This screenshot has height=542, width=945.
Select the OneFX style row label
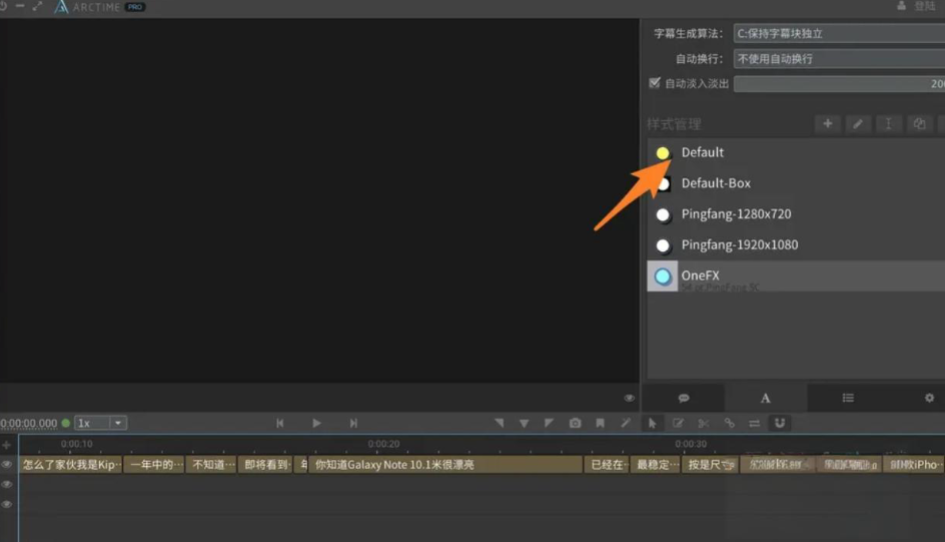700,276
